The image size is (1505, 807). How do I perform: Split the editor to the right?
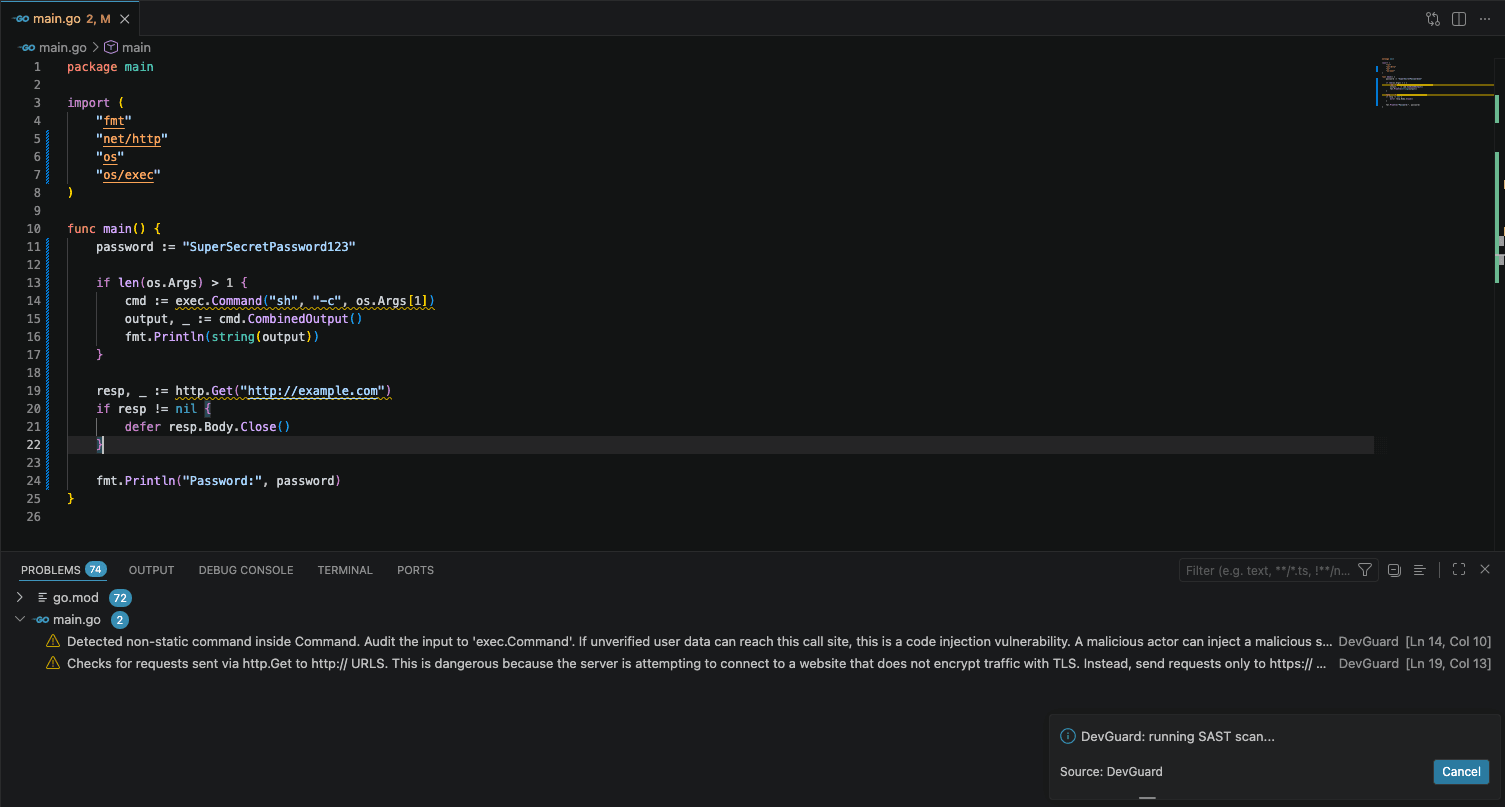(1459, 19)
